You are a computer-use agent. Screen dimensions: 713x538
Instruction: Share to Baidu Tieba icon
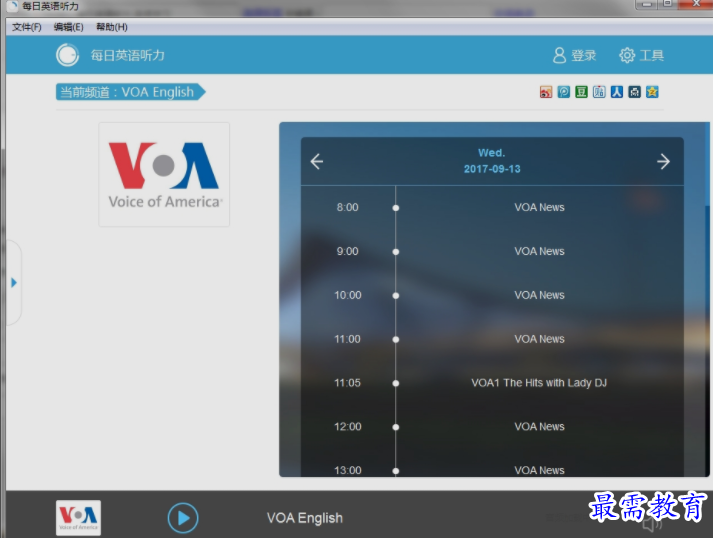[599, 92]
